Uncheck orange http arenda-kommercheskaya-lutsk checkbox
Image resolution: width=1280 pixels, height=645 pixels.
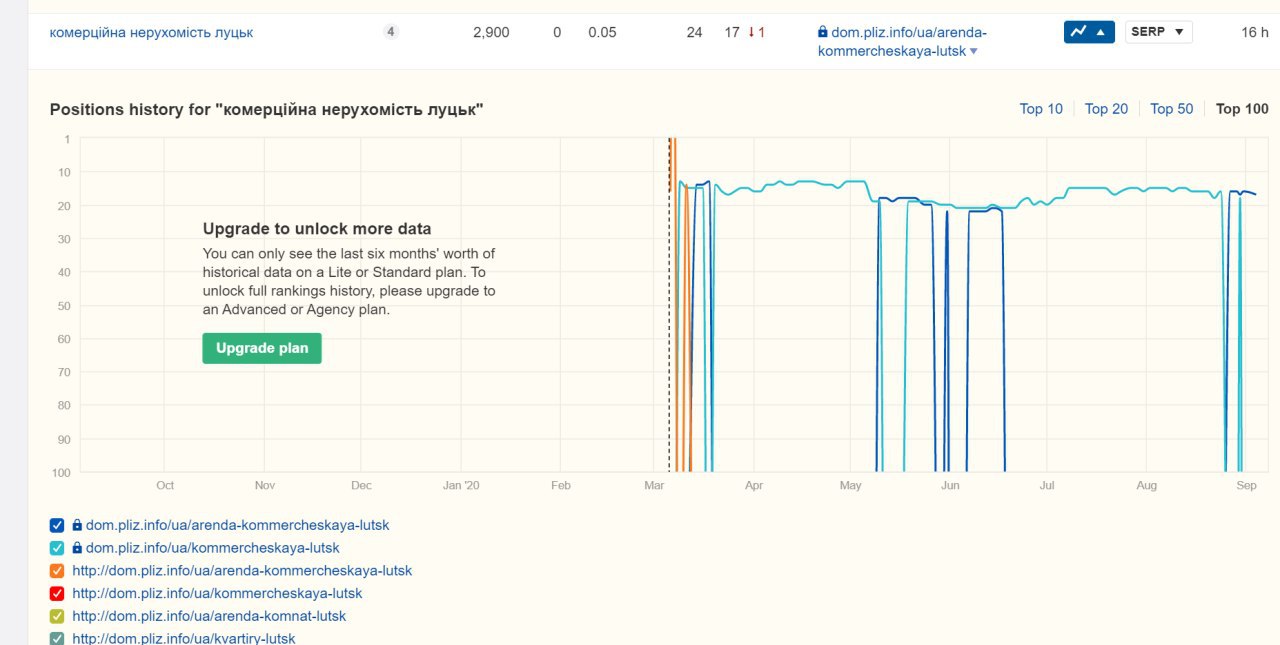[x=57, y=571]
